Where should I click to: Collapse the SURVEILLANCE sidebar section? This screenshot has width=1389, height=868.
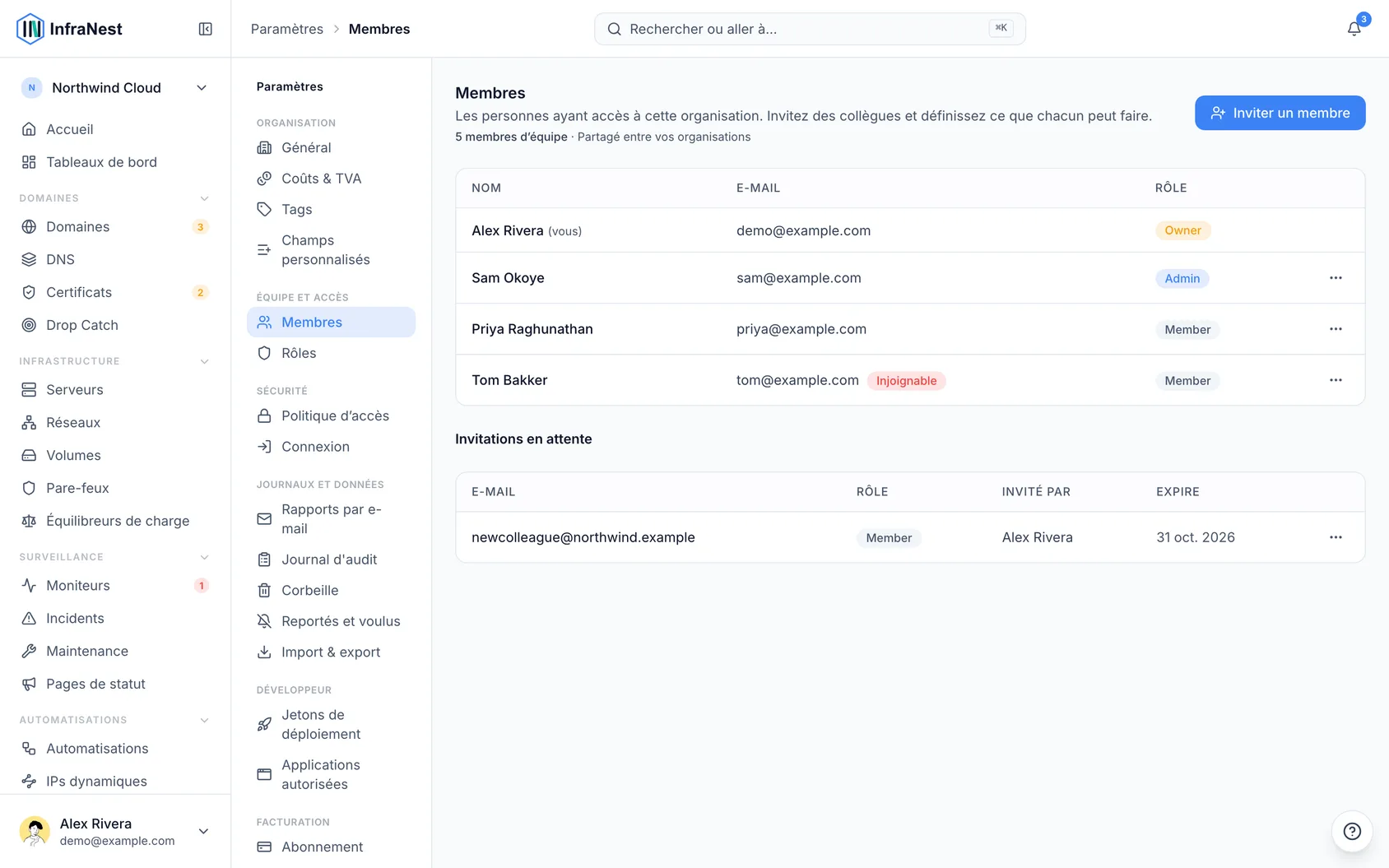[x=205, y=557]
